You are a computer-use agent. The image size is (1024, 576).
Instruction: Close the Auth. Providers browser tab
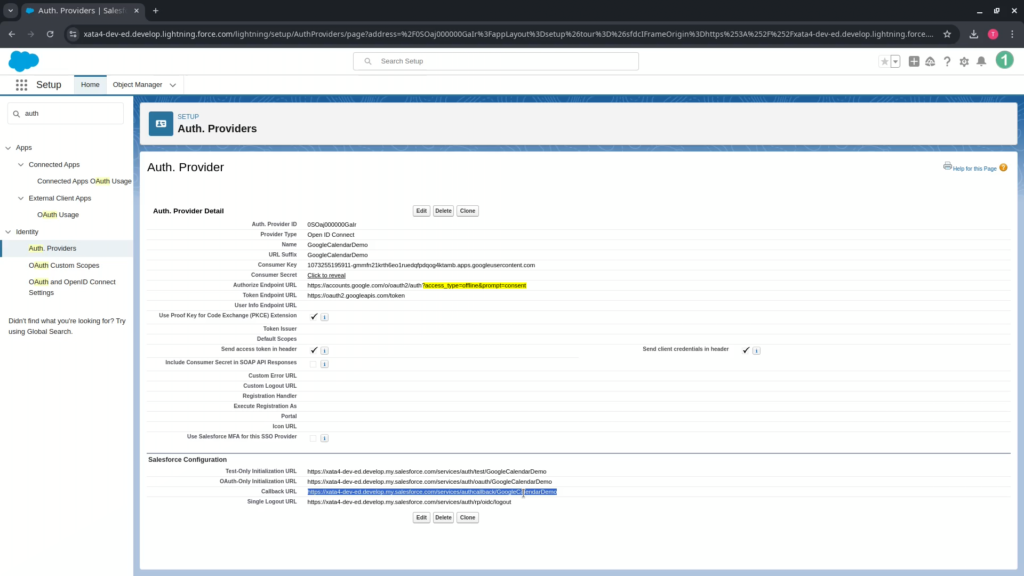136,10
